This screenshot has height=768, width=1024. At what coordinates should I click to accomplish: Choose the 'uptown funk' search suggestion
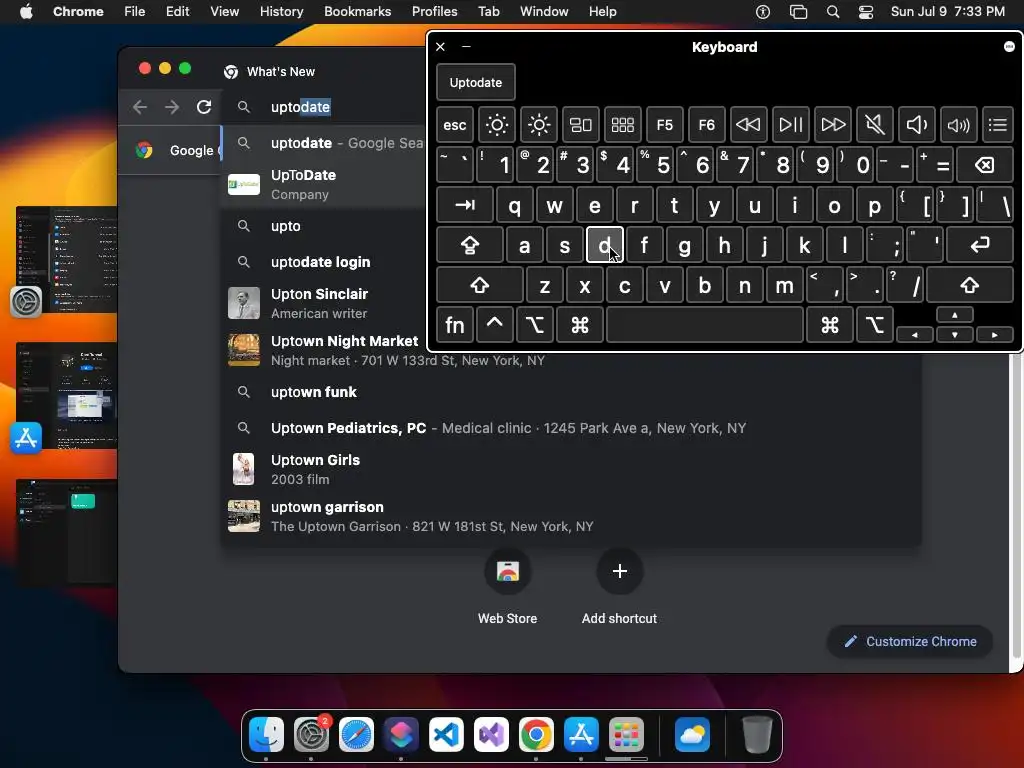coord(571,392)
